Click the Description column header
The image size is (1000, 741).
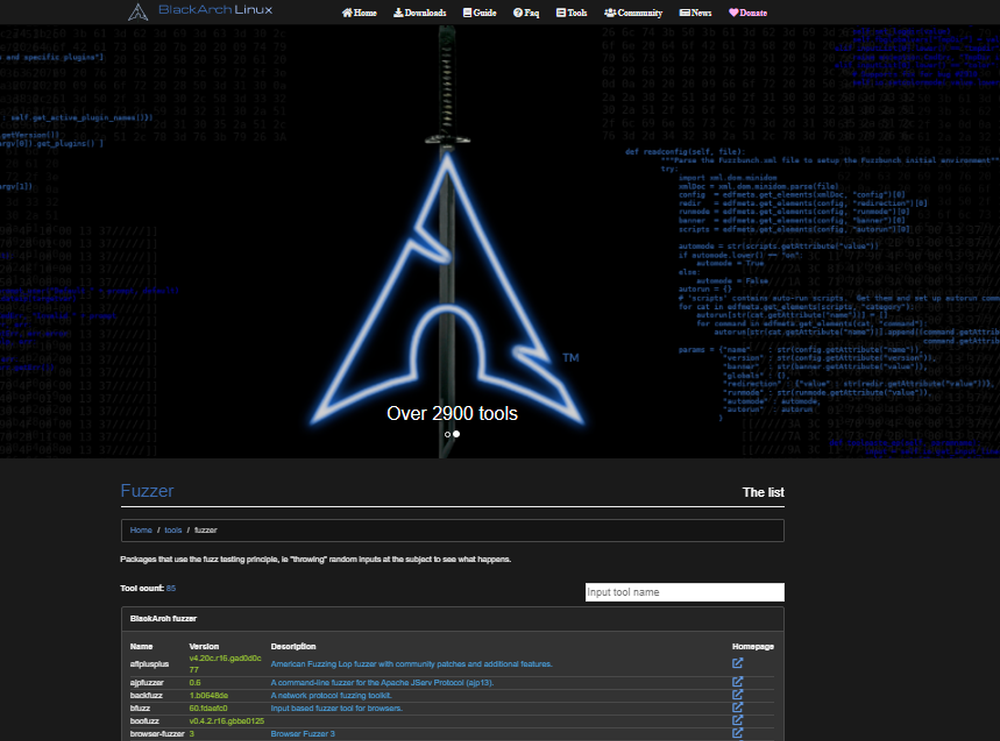pyautogui.click(x=293, y=646)
